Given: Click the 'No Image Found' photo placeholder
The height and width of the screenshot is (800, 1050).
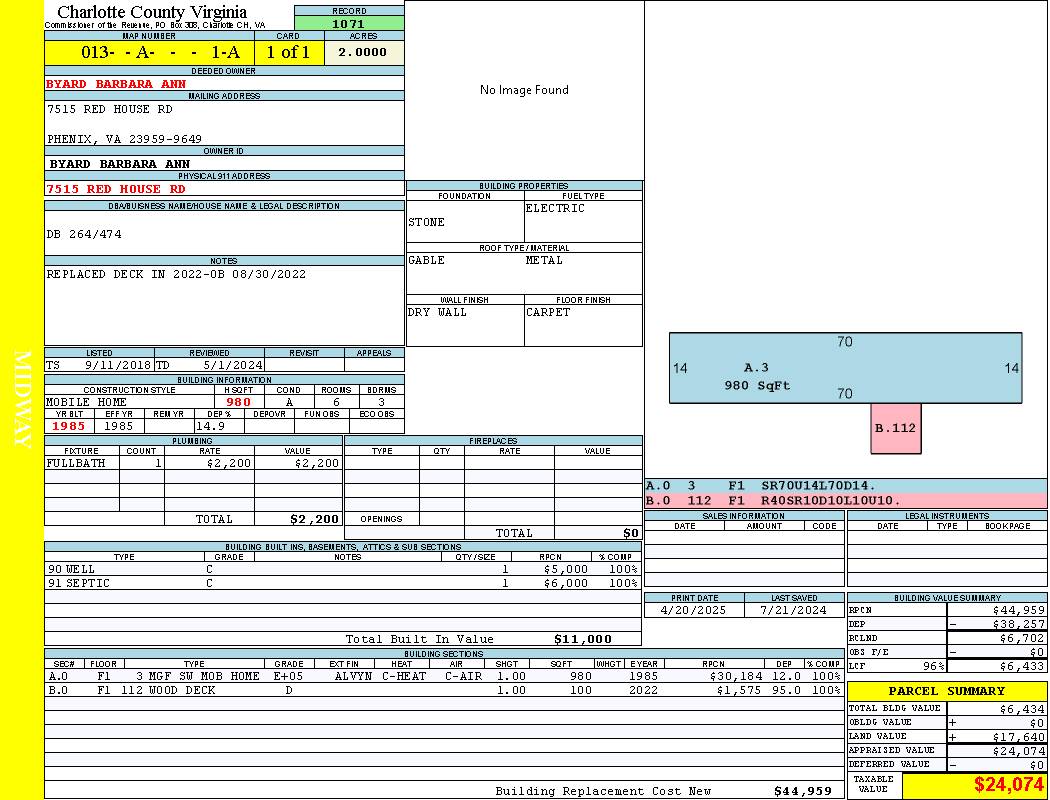Looking at the screenshot, I should (x=524, y=90).
